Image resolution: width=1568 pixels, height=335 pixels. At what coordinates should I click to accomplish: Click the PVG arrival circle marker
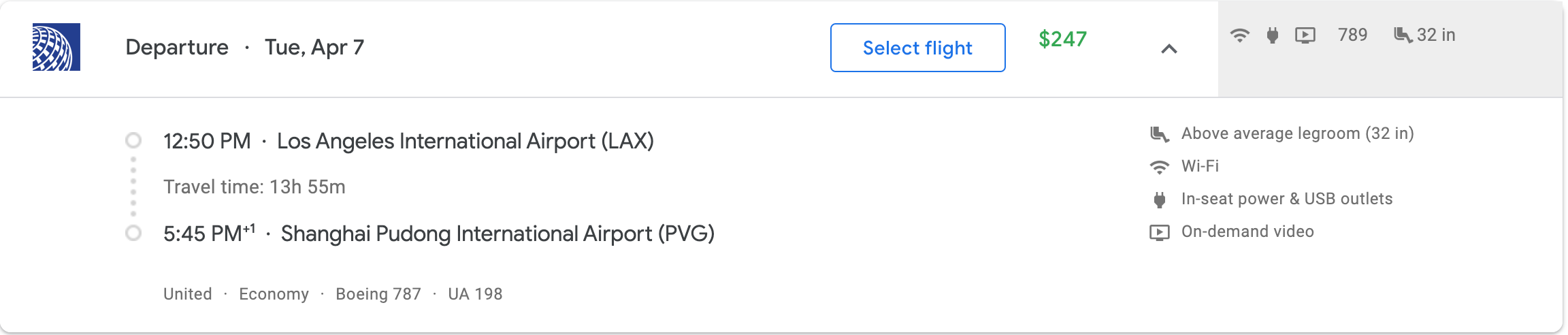click(133, 233)
